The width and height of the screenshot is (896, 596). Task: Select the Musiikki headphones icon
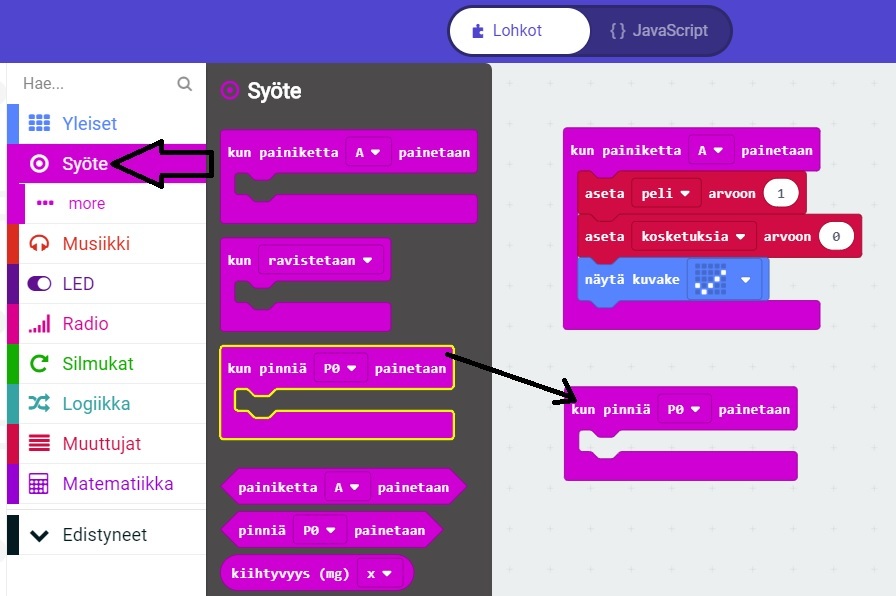pyautogui.click(x=39, y=243)
